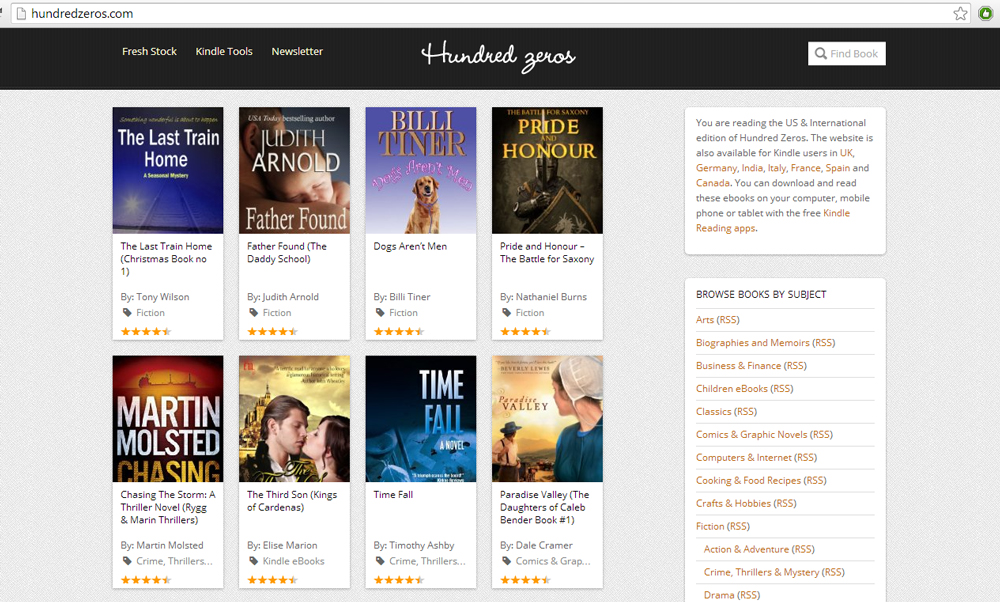1000x602 pixels.
Task: Click the star rating under Tony Wilson
Action: (x=146, y=331)
